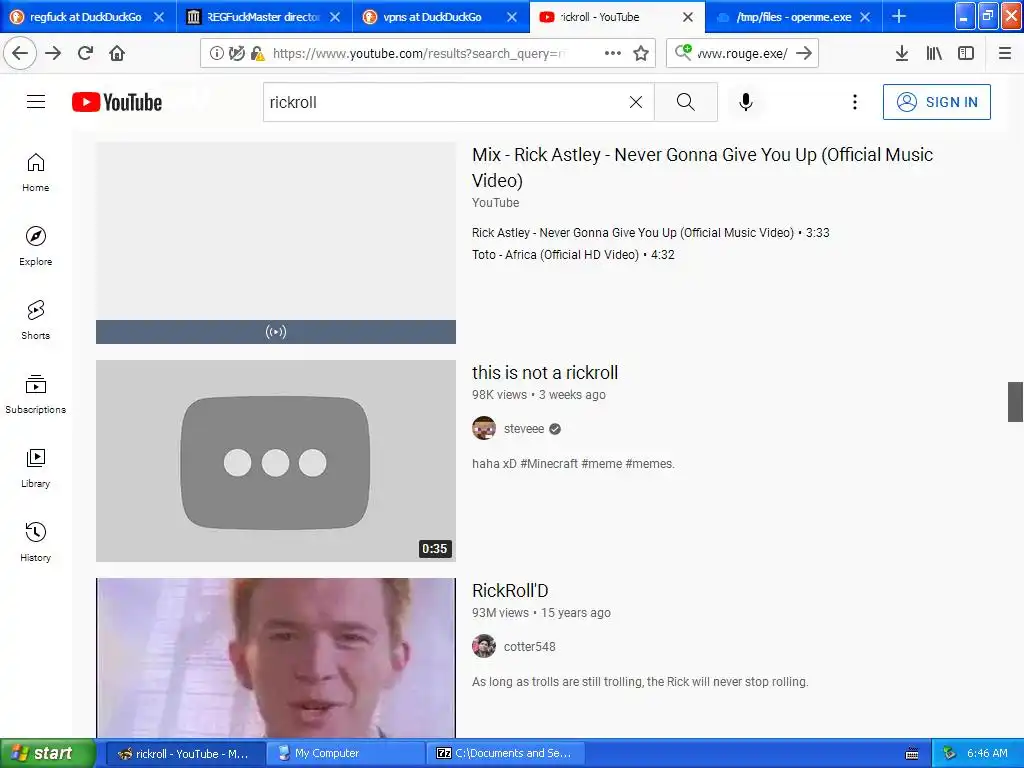The image size is (1024, 768).
Task: Visit steveee channel link
Action: click(x=524, y=428)
